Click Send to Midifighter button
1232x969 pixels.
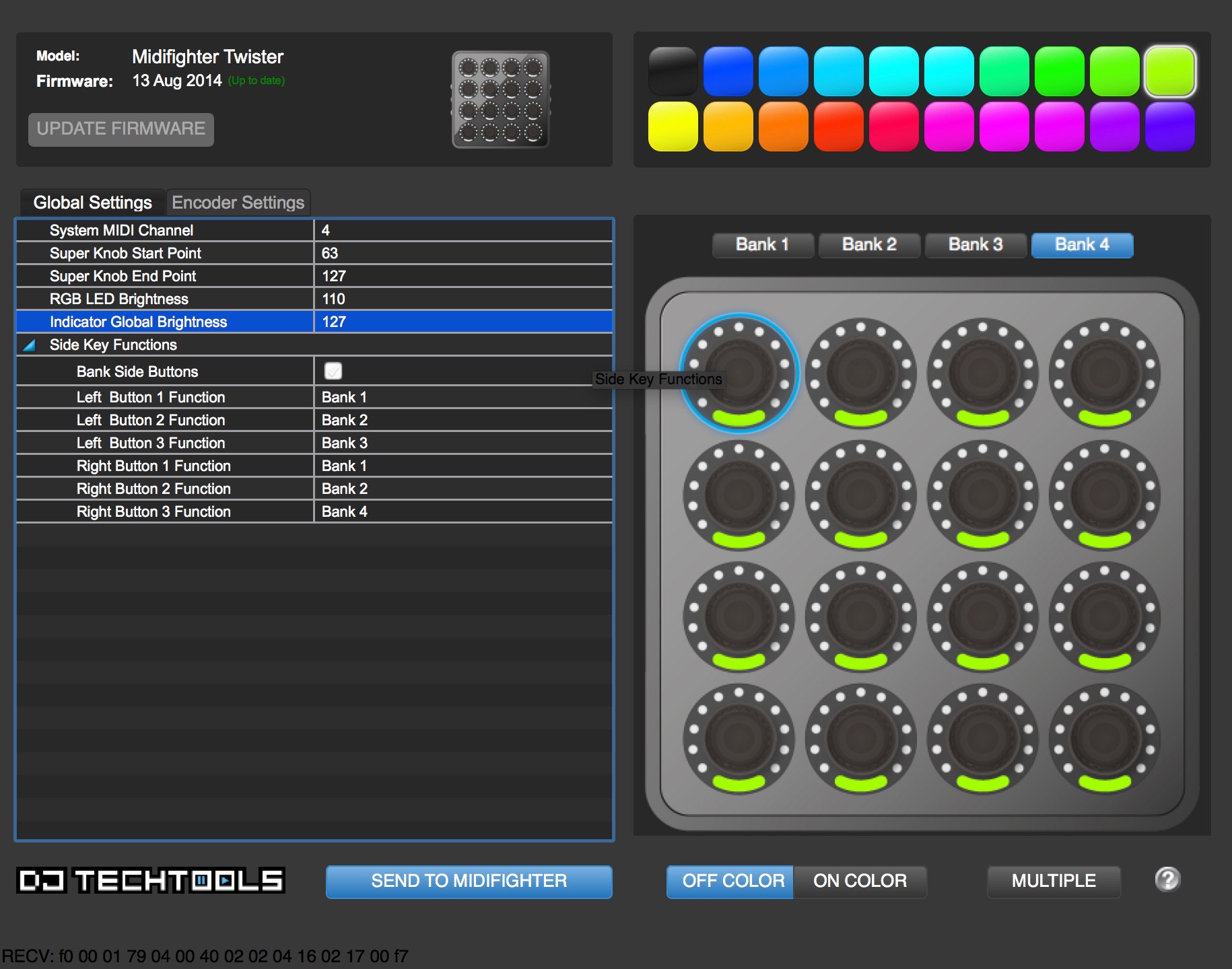(469, 882)
